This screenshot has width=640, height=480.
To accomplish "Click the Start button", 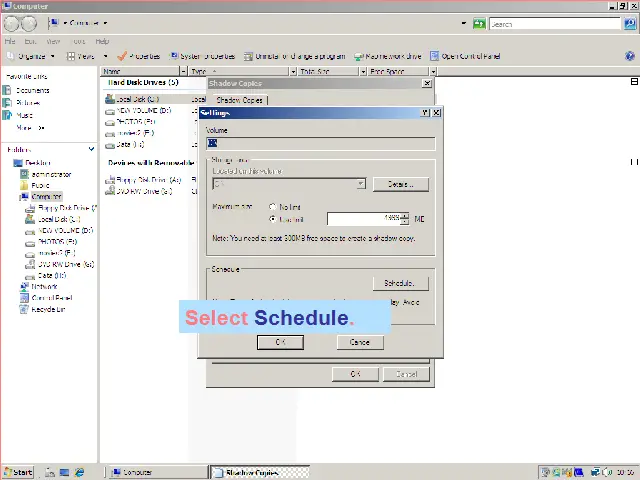I will point(18,472).
